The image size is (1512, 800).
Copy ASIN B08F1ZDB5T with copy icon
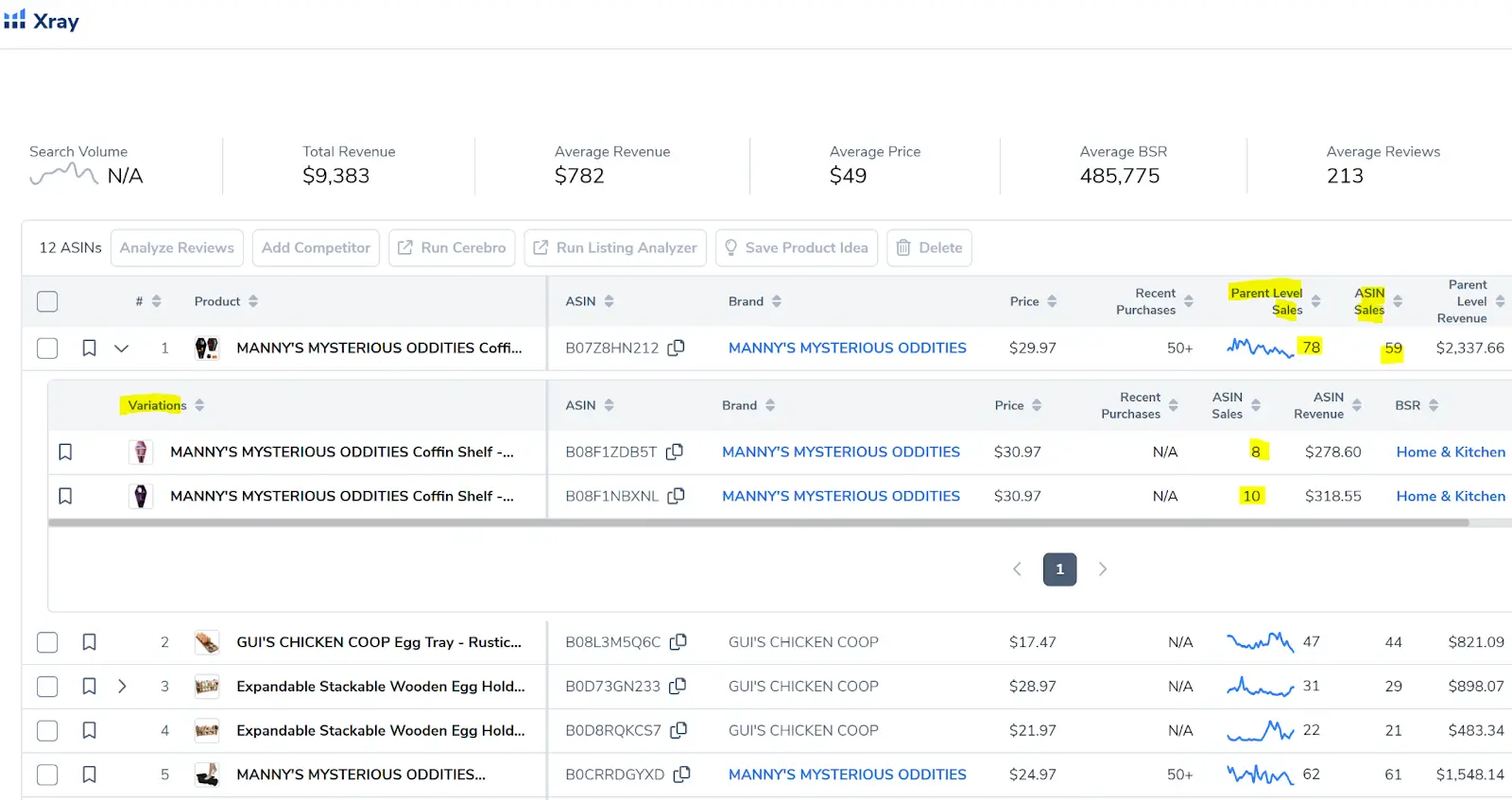tap(674, 451)
